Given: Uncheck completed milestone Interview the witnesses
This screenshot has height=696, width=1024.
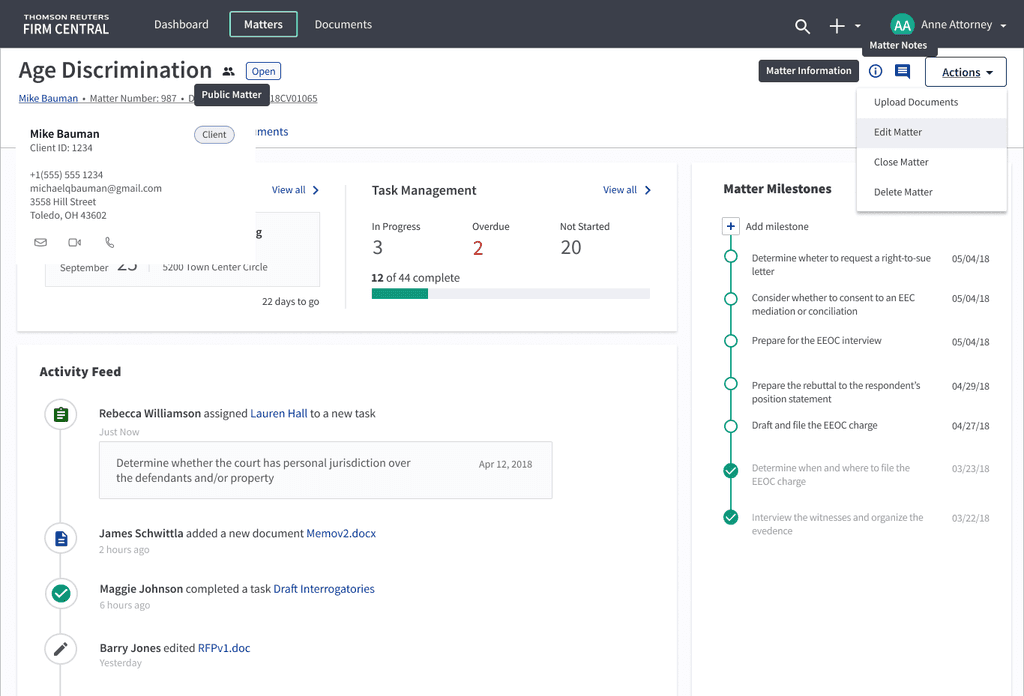Looking at the screenshot, I should pyautogui.click(x=731, y=517).
